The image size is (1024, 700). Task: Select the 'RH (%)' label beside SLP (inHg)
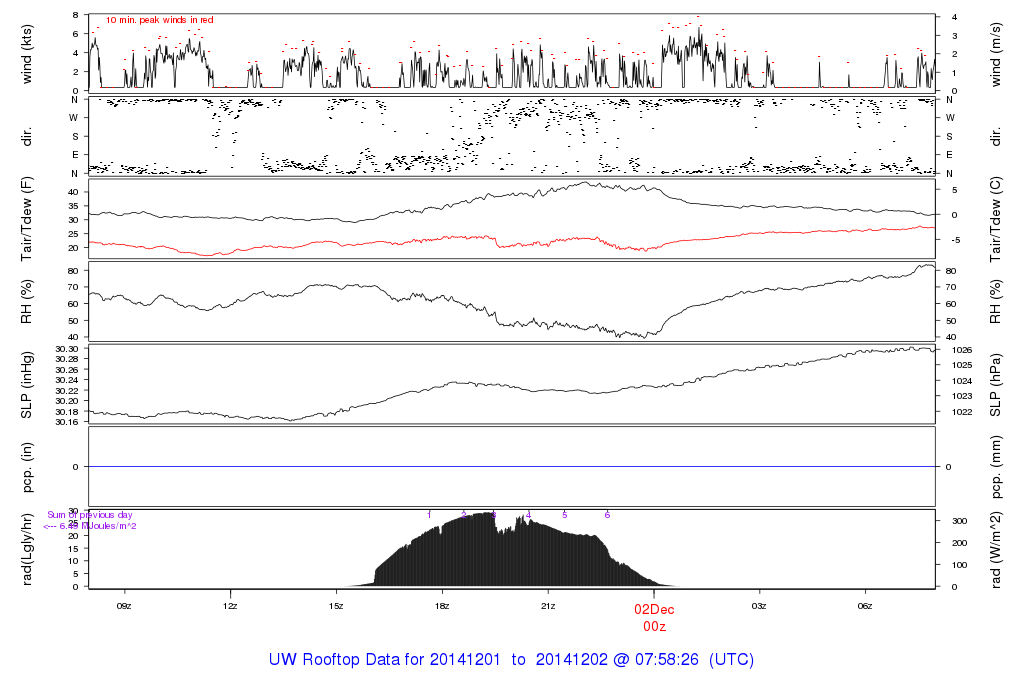27,302
